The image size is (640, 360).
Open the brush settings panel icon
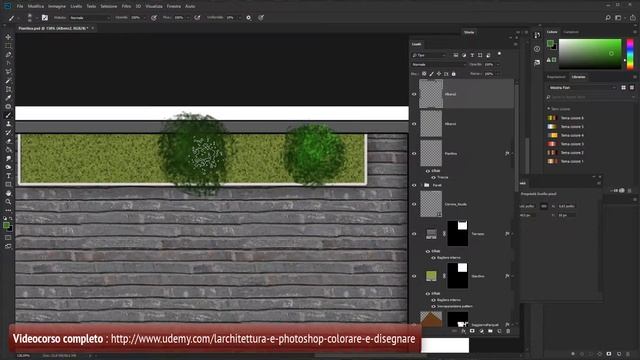45,18
